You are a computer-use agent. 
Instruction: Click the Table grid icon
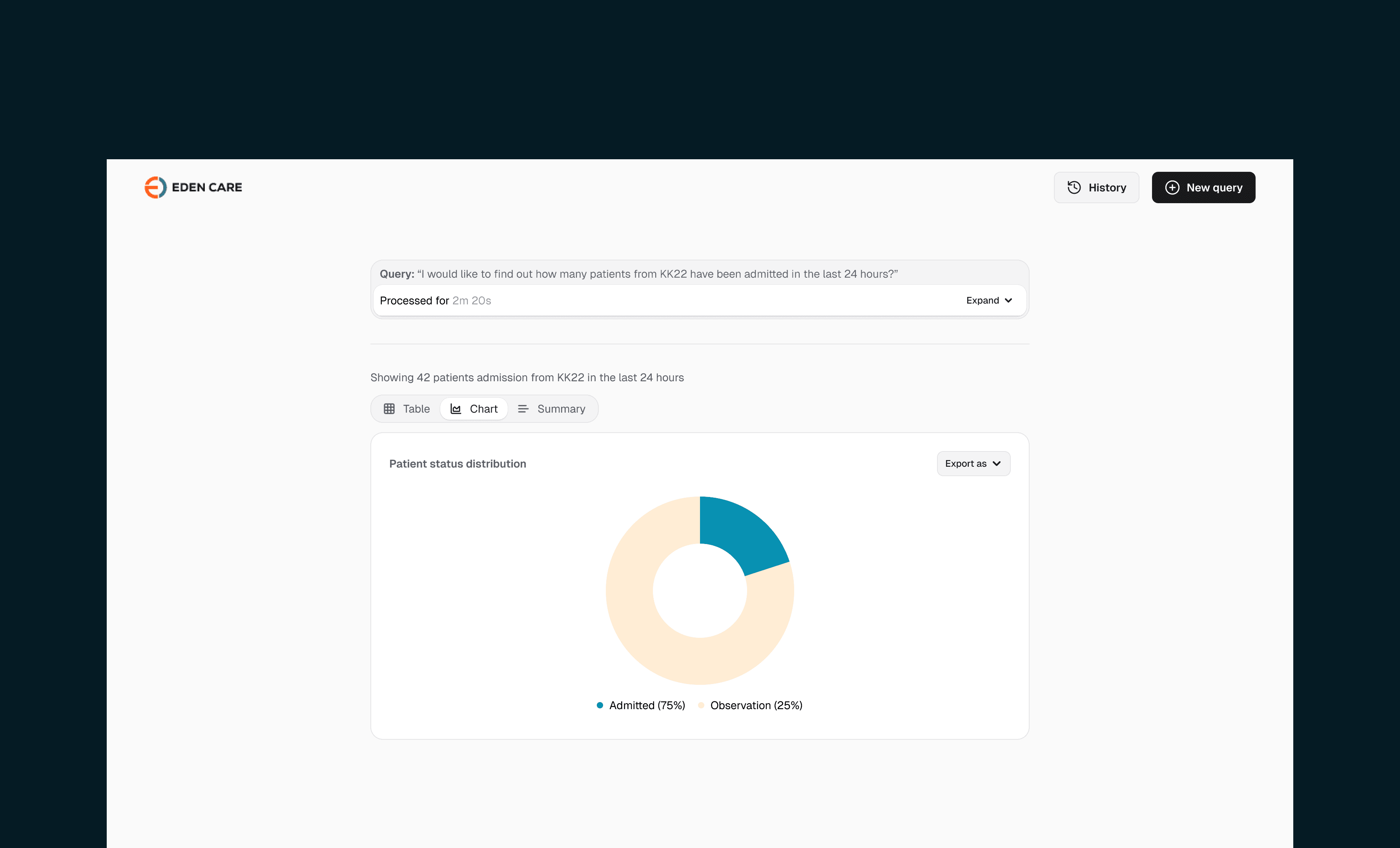click(x=388, y=409)
